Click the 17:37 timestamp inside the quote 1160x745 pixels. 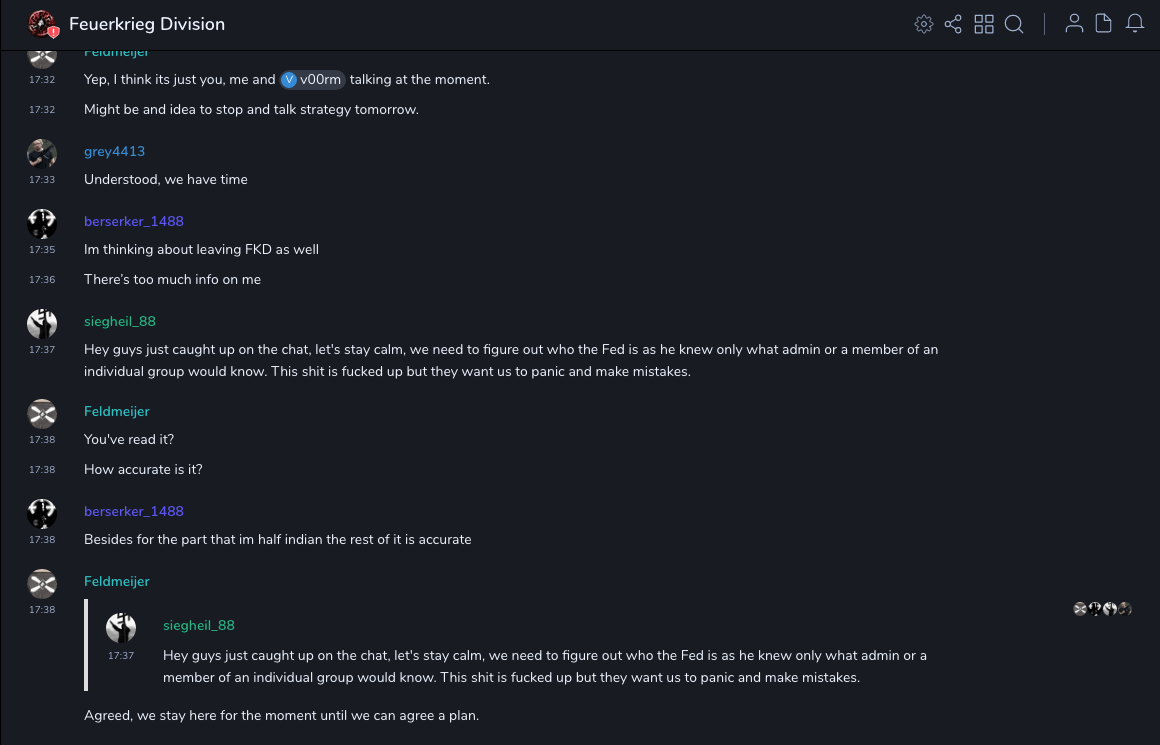pyautogui.click(x=121, y=656)
